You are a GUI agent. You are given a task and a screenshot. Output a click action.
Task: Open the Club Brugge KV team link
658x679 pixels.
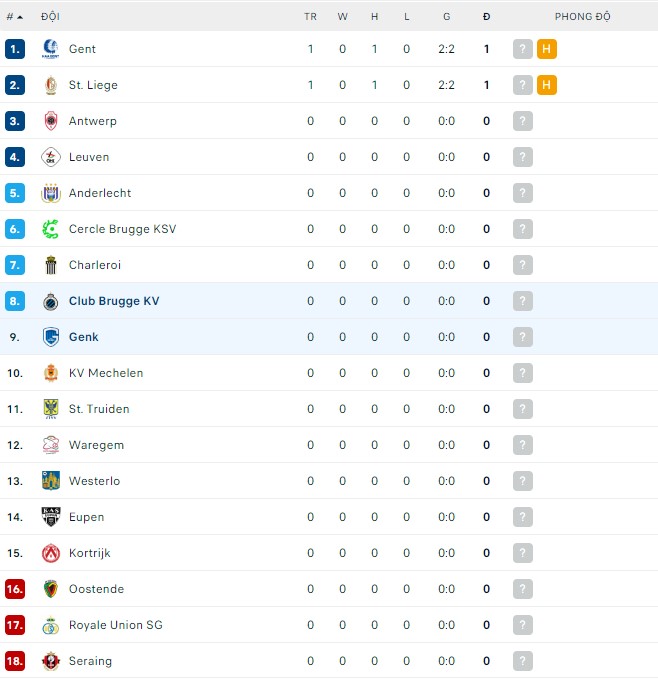(114, 301)
